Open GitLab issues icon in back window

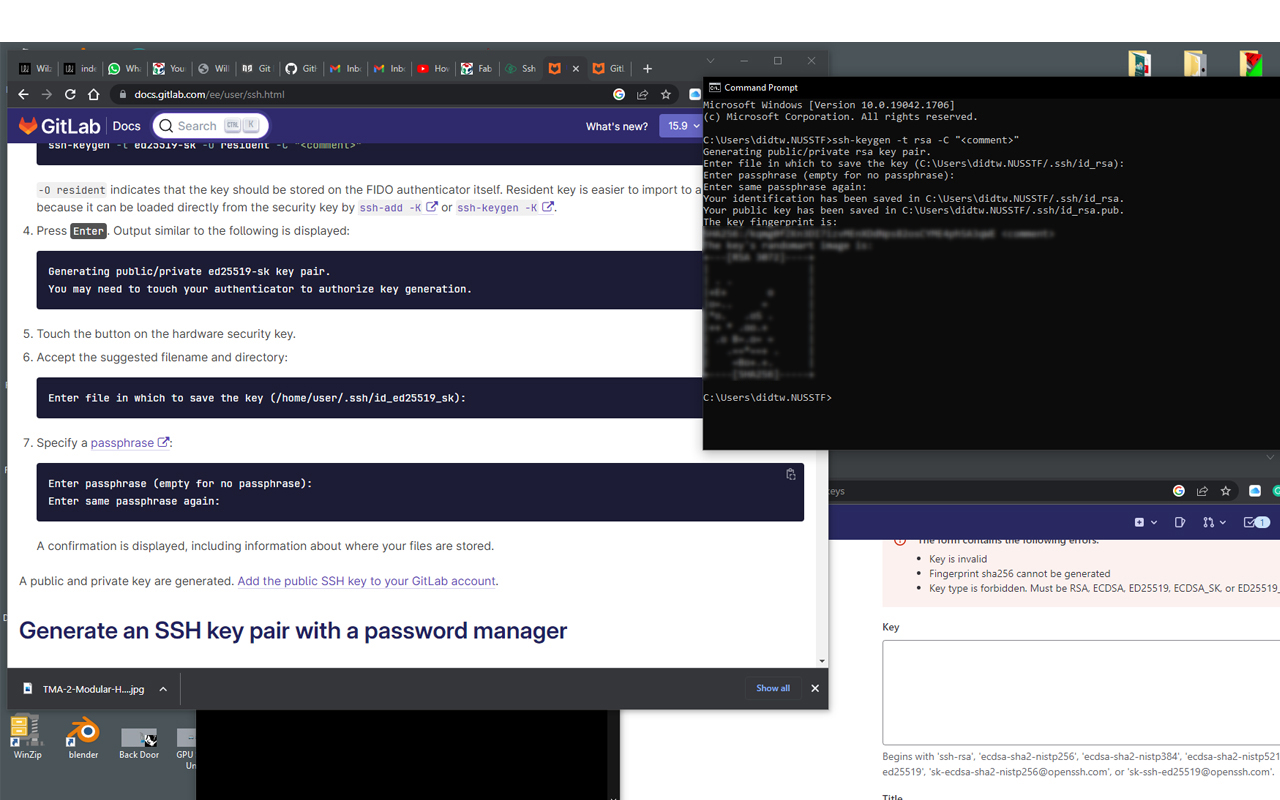[x=1180, y=522]
